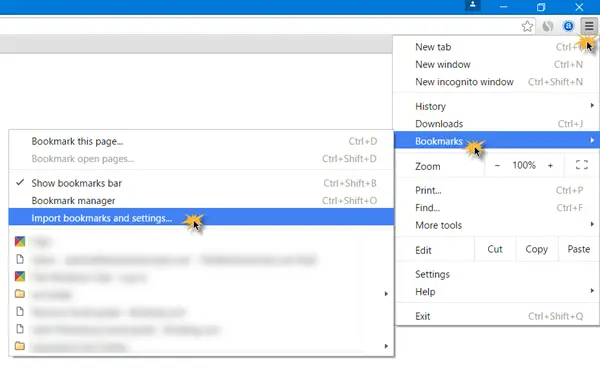Restore down the browser window

pos(541,7)
